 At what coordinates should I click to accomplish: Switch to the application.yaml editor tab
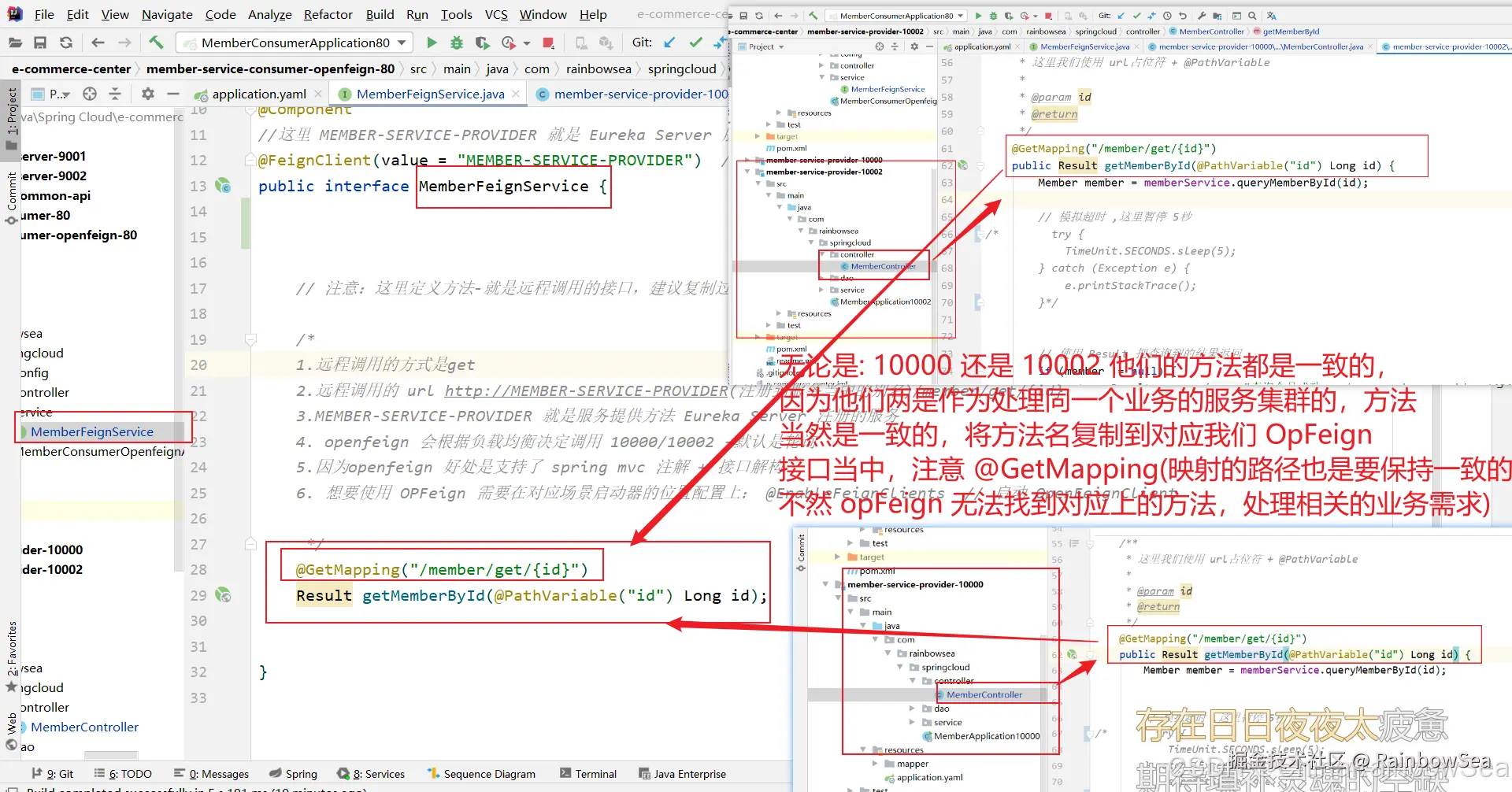tap(259, 94)
